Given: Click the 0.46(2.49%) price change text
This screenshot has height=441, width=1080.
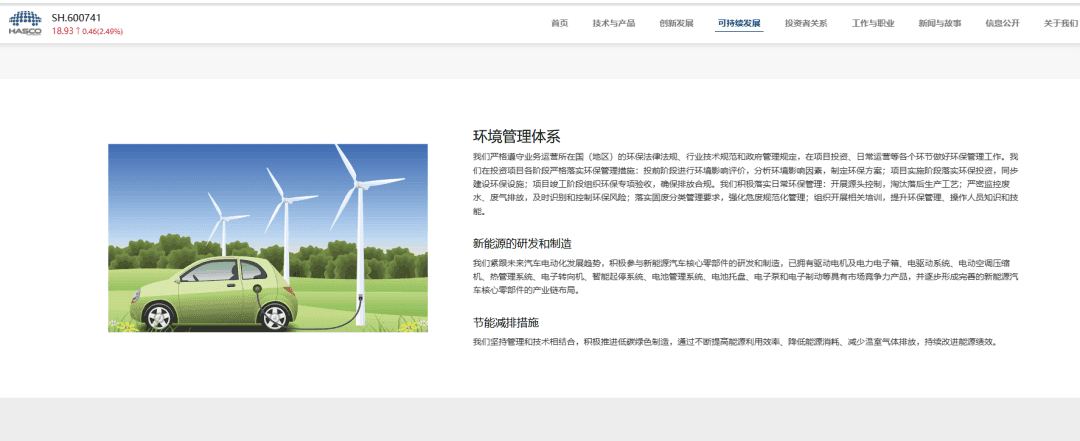Looking at the screenshot, I should coord(102,31).
